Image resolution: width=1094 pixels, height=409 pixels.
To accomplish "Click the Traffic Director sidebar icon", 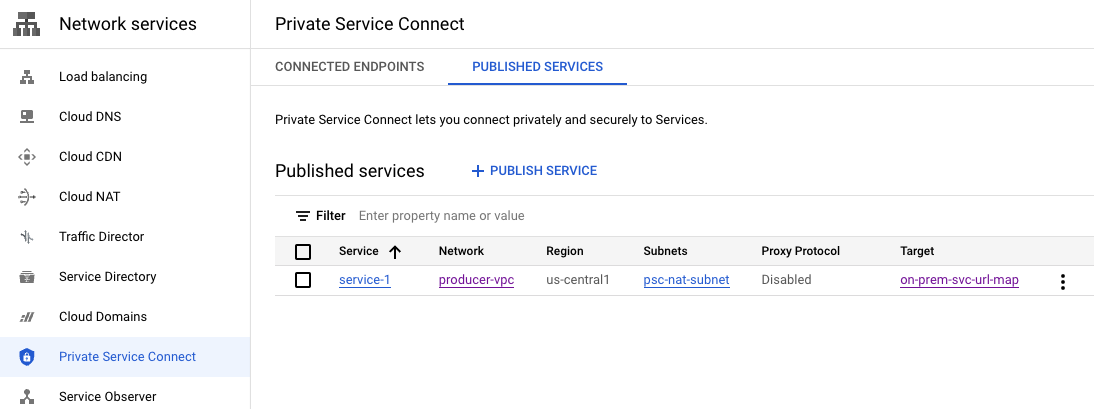I will [27, 237].
